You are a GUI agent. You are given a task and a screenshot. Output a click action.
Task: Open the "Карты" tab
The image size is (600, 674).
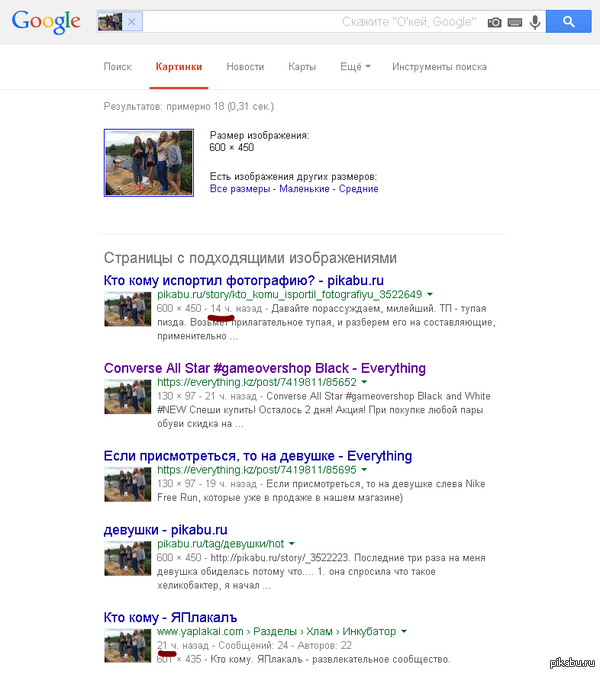pos(302,67)
